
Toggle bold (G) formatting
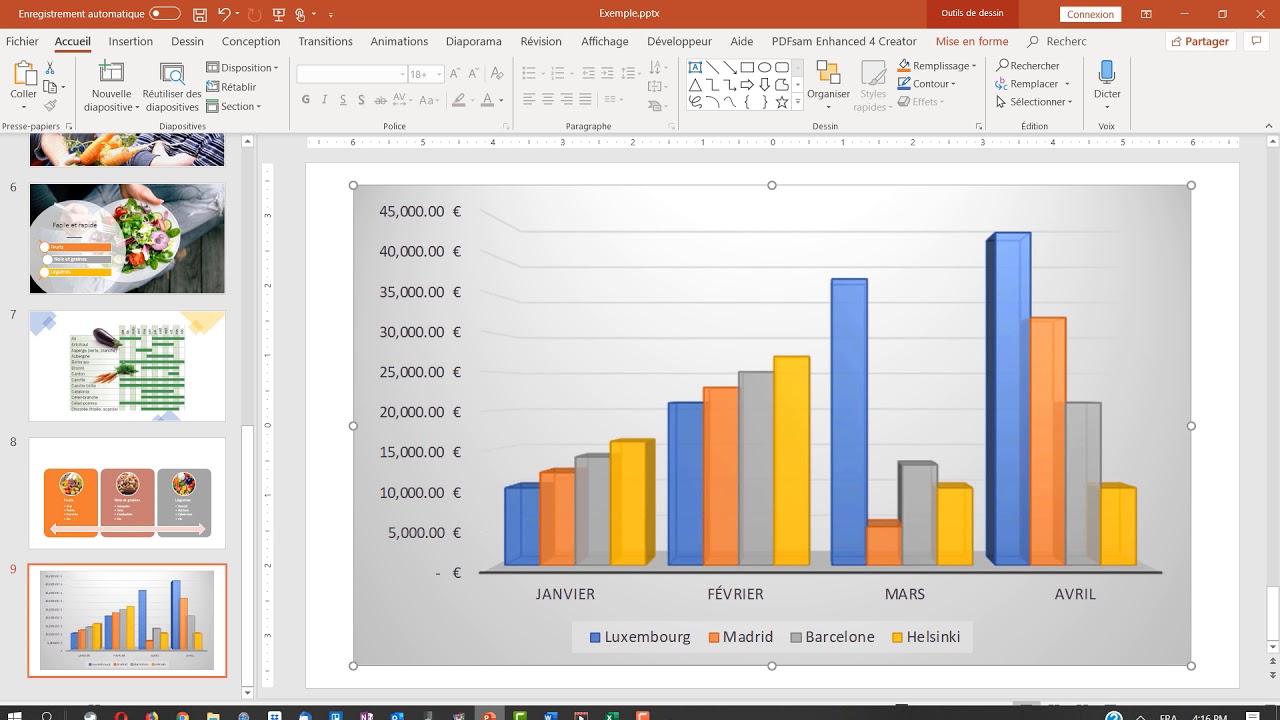coord(306,100)
